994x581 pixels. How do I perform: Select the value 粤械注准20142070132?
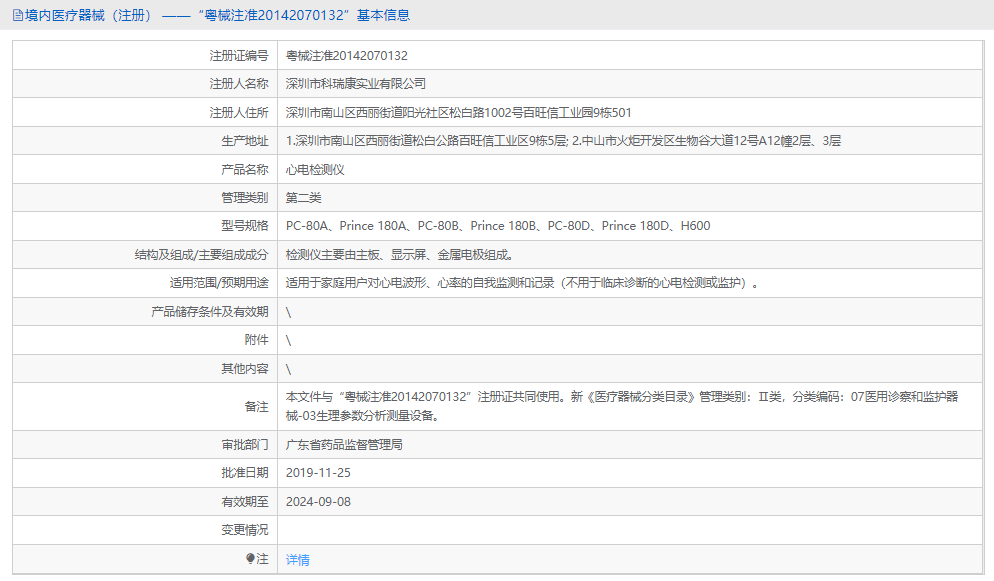click(x=347, y=56)
